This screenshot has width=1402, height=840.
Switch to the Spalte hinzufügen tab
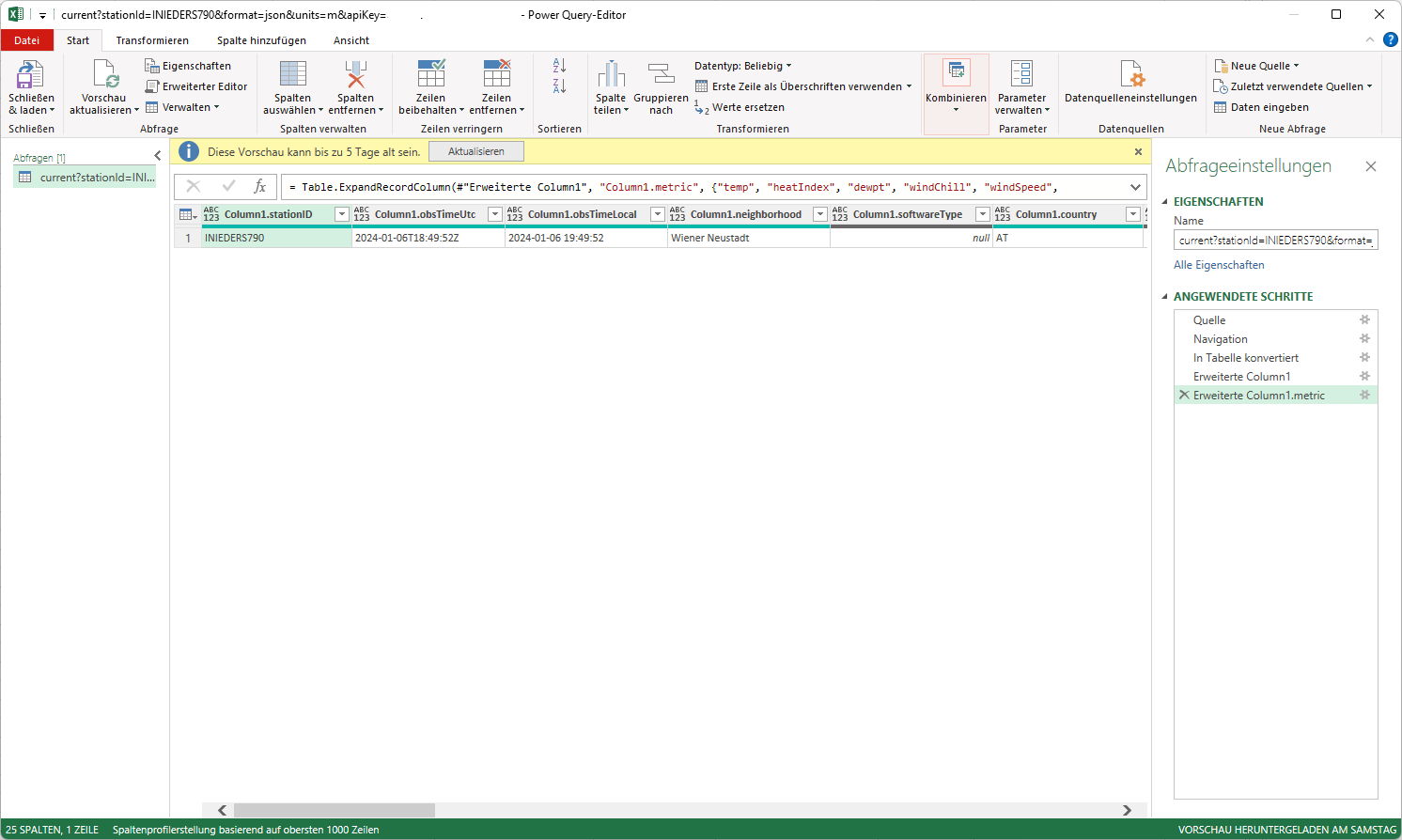[x=261, y=40]
